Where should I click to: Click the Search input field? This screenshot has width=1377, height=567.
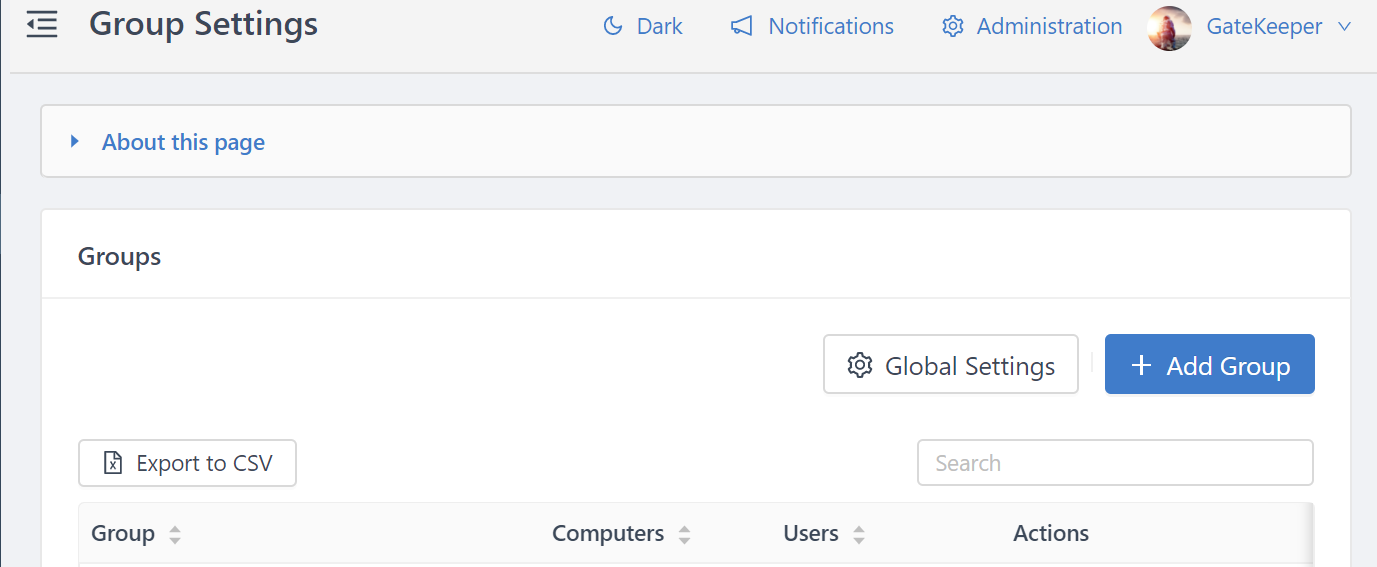click(1115, 463)
